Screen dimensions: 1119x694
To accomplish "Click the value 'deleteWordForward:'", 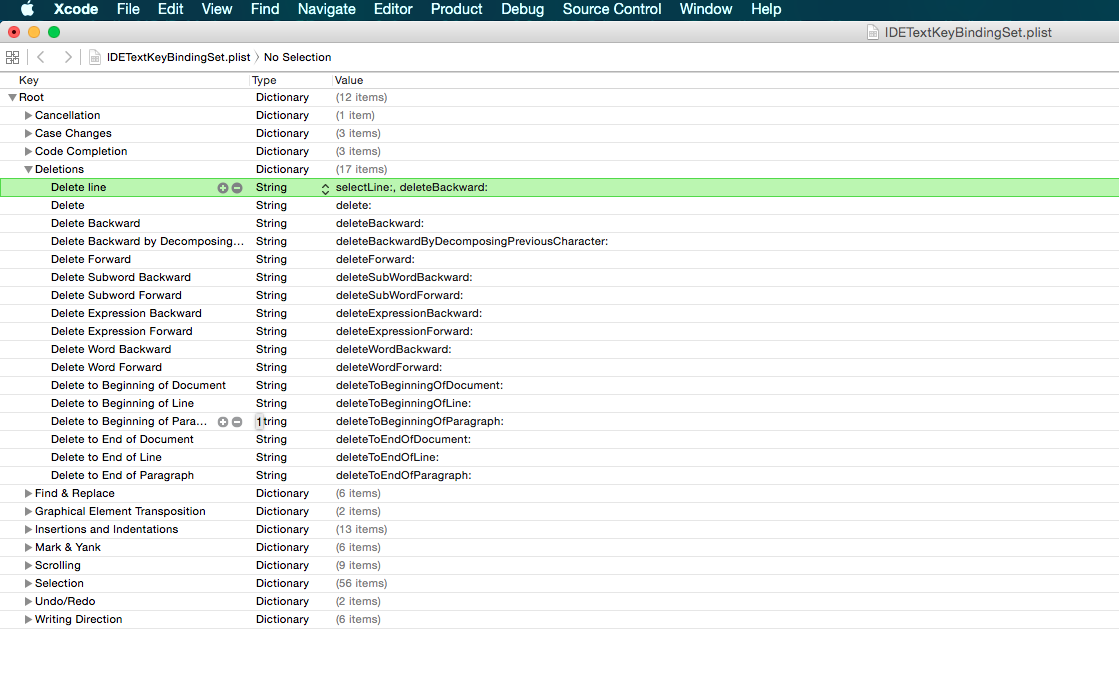I will [x=389, y=367].
